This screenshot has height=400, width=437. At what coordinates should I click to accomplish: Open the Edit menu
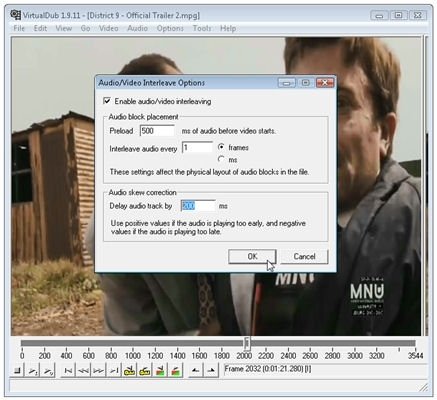[x=40, y=28]
